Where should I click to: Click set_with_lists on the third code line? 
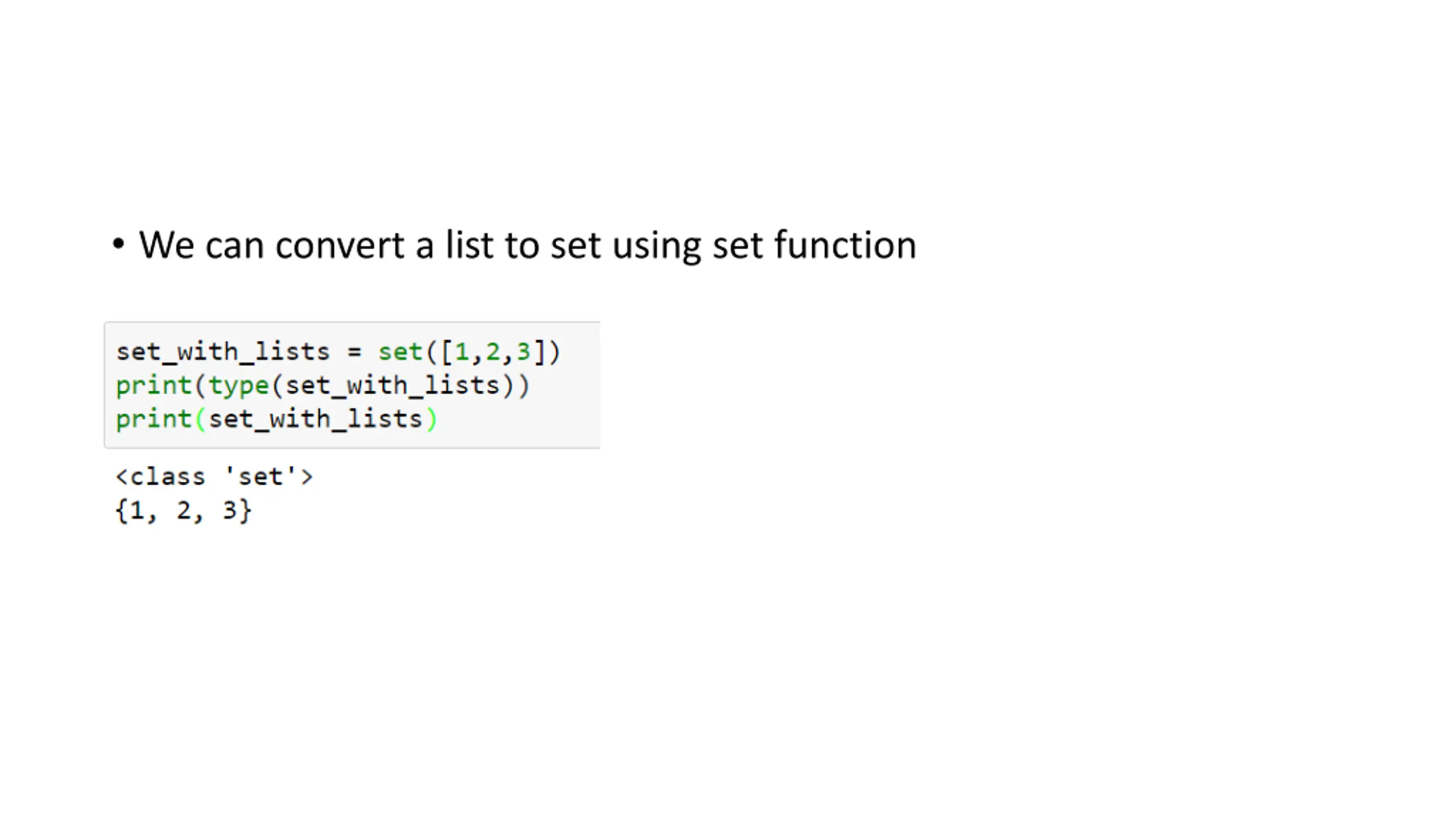(316, 420)
